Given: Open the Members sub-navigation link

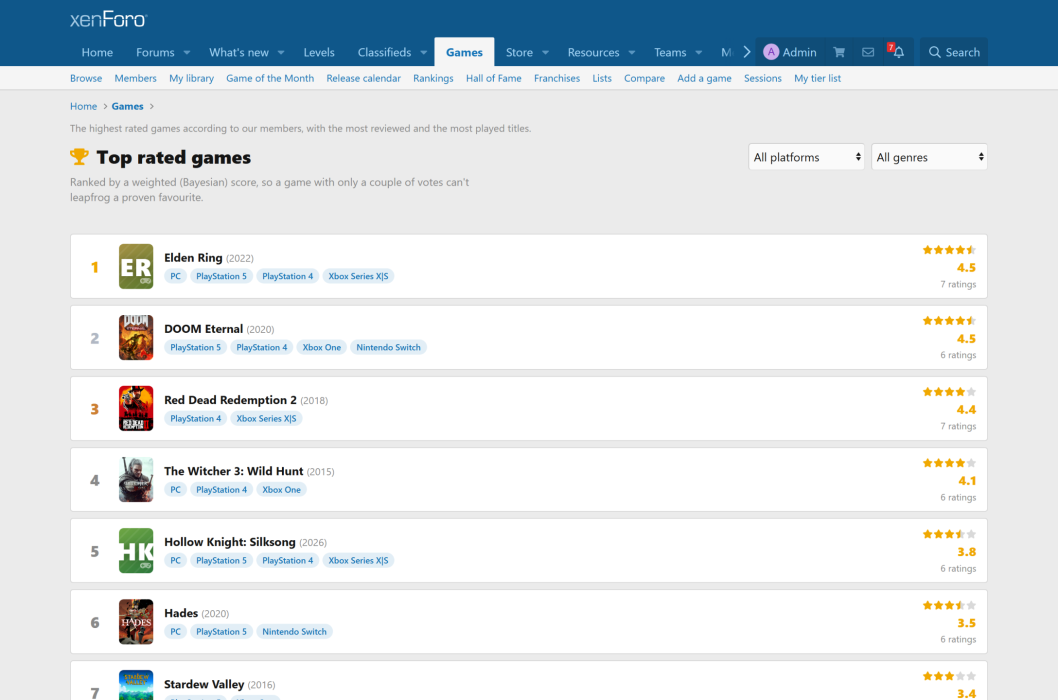Looking at the screenshot, I should click(x=136, y=78).
